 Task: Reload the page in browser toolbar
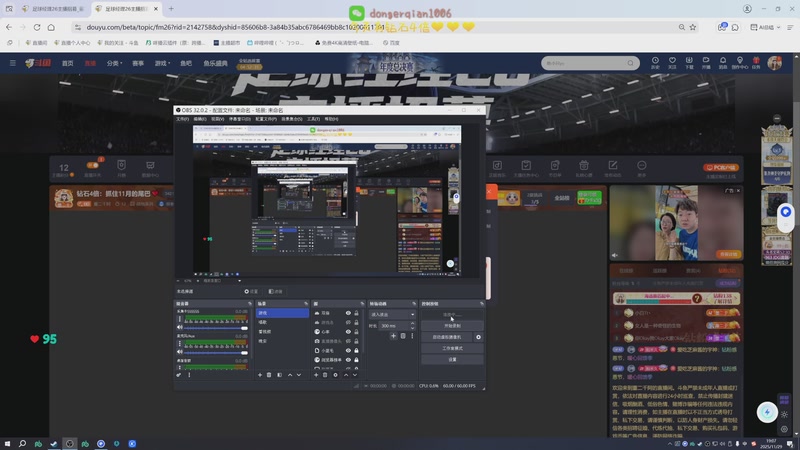pos(37,27)
